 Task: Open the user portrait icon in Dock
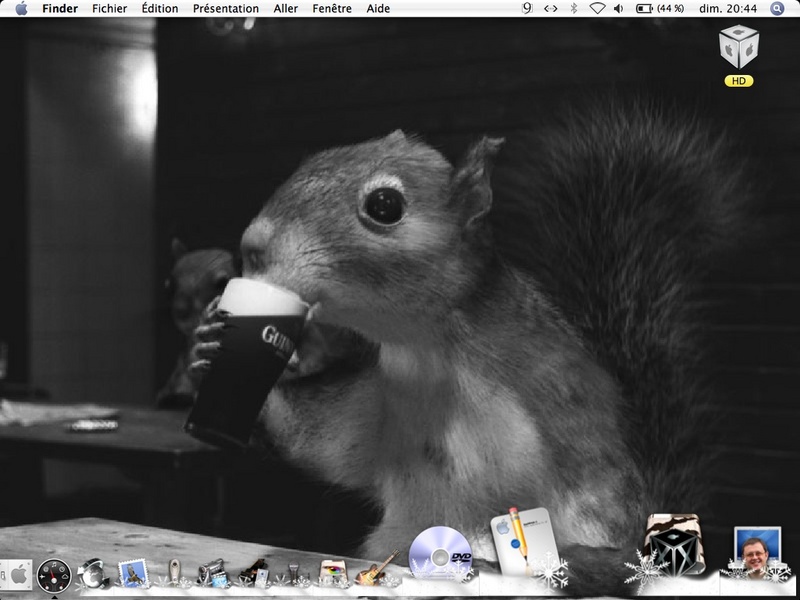(756, 552)
